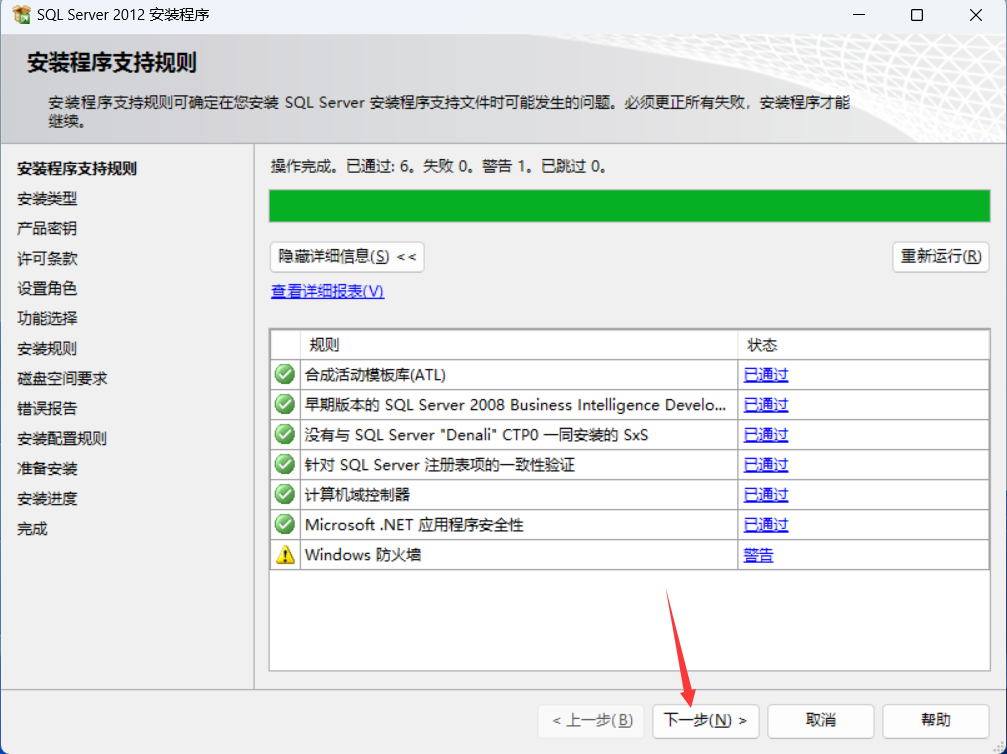
Task: Click the 规则 column header
Action: (x=519, y=345)
